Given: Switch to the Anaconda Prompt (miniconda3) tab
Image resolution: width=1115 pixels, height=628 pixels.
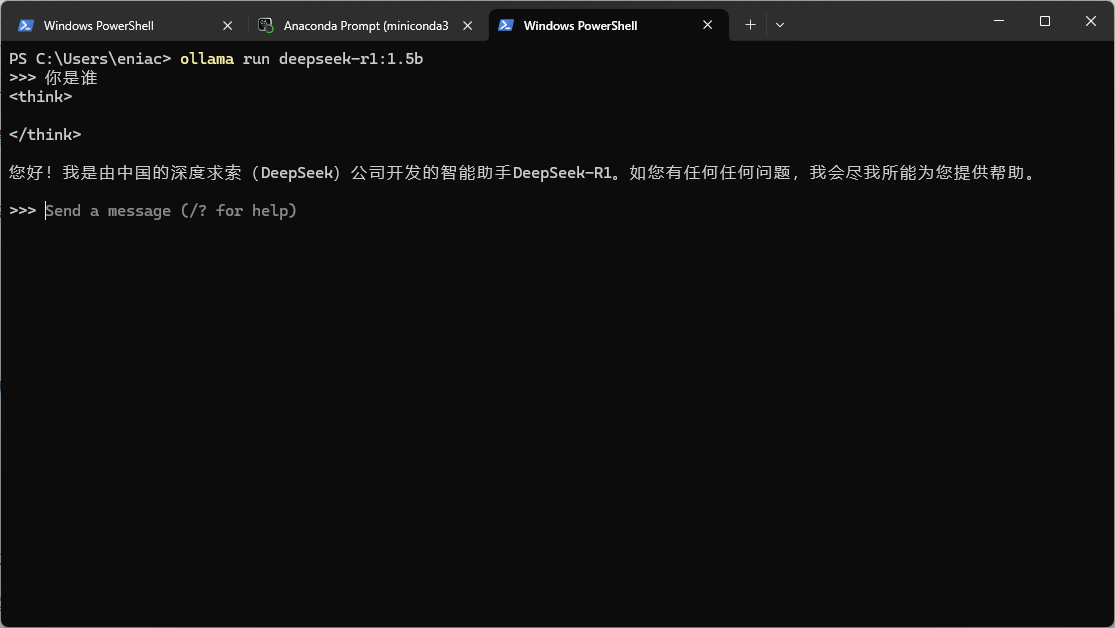Looking at the screenshot, I should click(x=365, y=25).
